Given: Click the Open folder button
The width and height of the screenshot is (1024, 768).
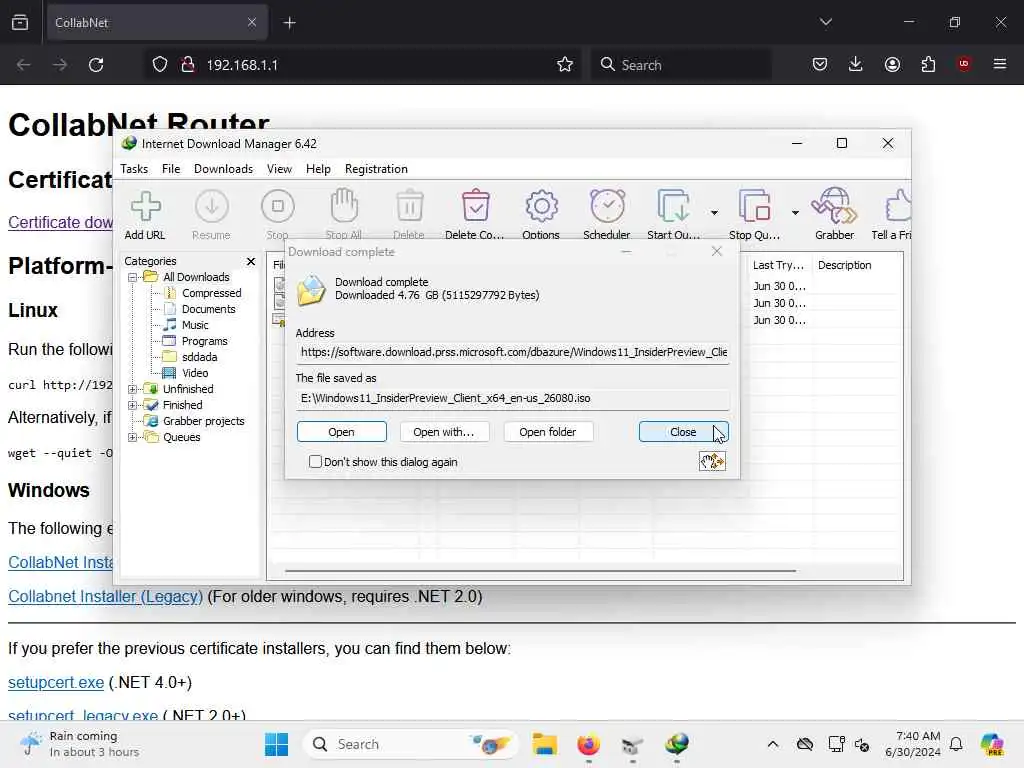Looking at the screenshot, I should point(547,432).
